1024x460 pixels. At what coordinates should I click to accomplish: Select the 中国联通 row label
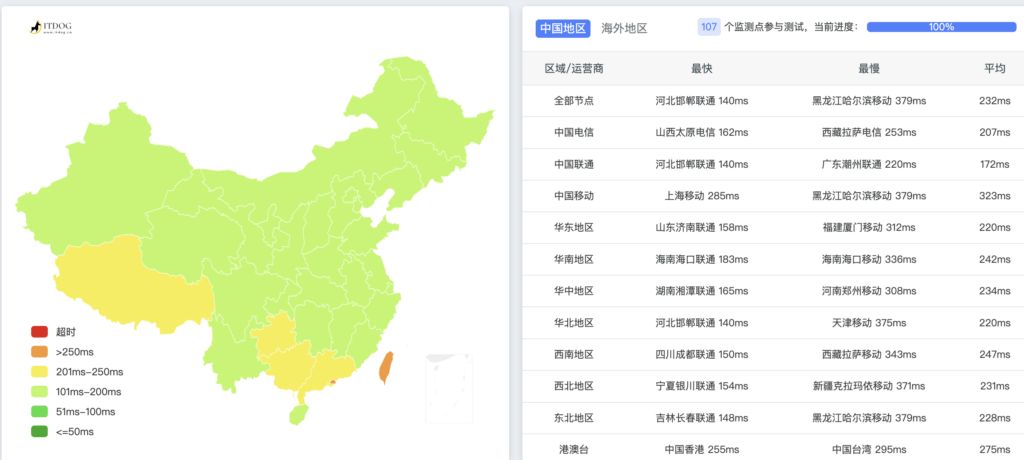(574, 164)
